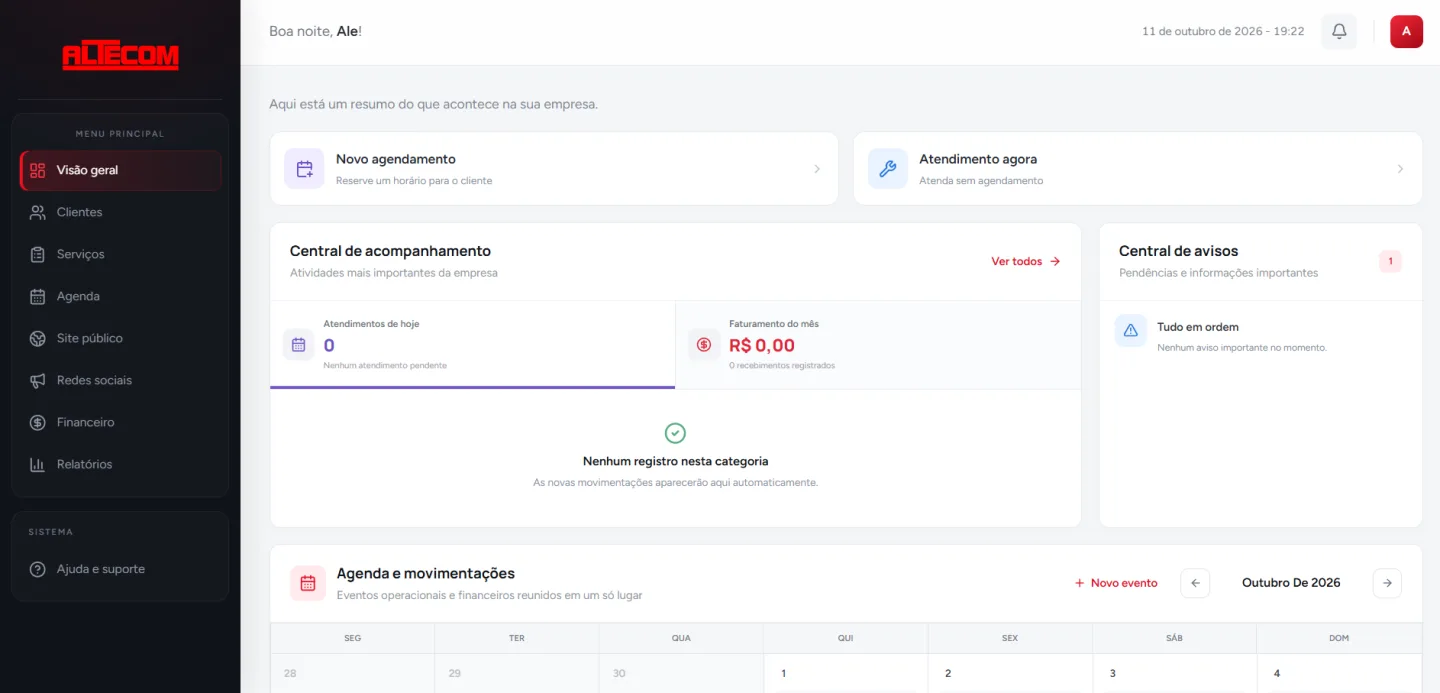
Task: Click the Relatórios chart icon
Action: (38, 464)
